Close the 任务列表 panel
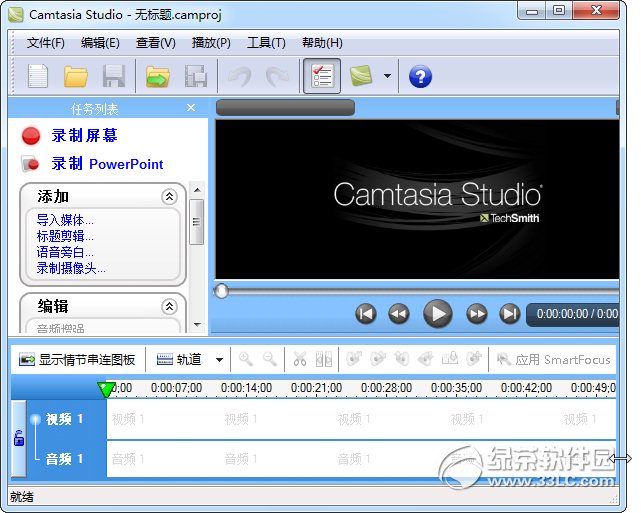The height and width of the screenshot is (513, 641). point(191,108)
